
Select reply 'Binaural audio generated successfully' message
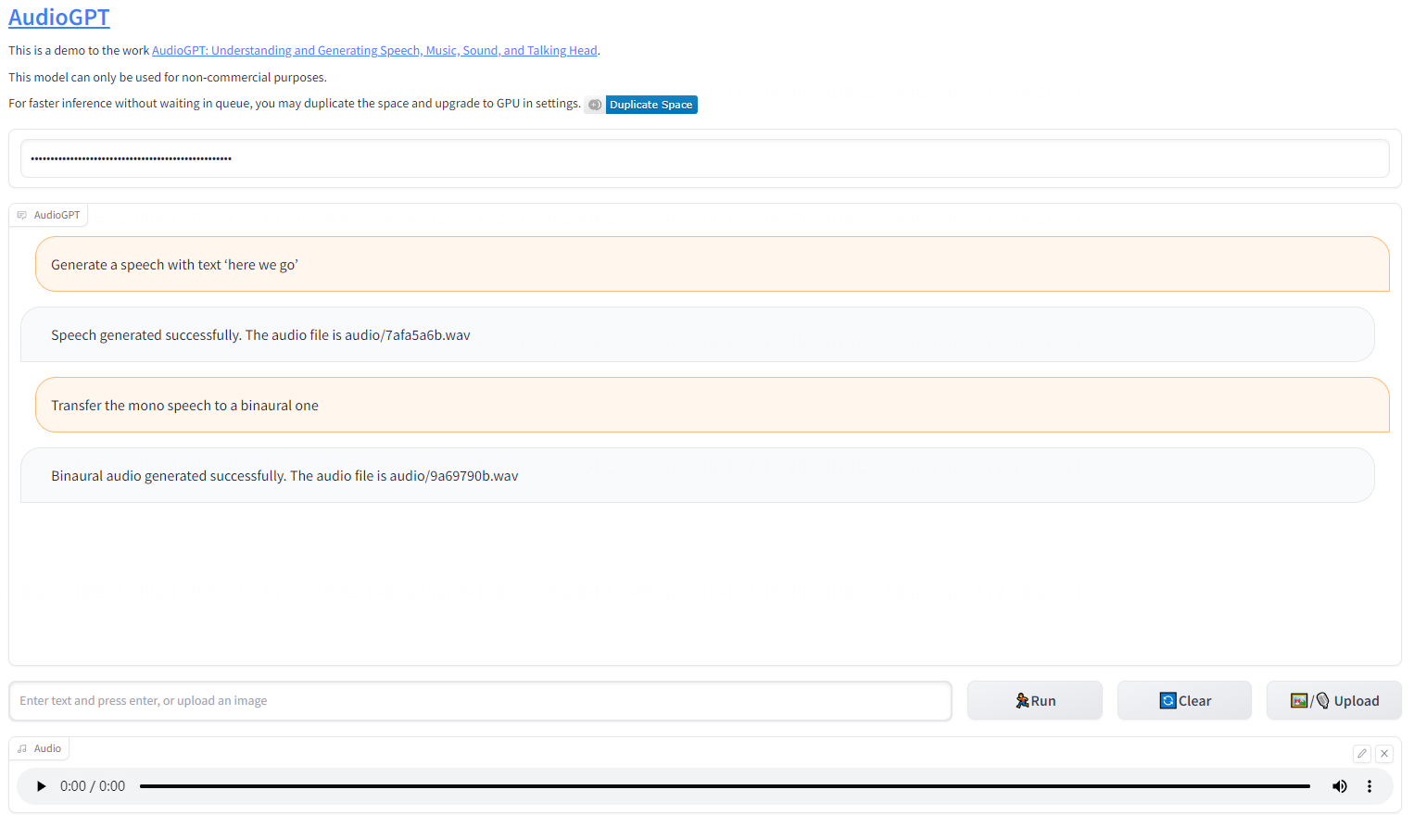point(697,476)
